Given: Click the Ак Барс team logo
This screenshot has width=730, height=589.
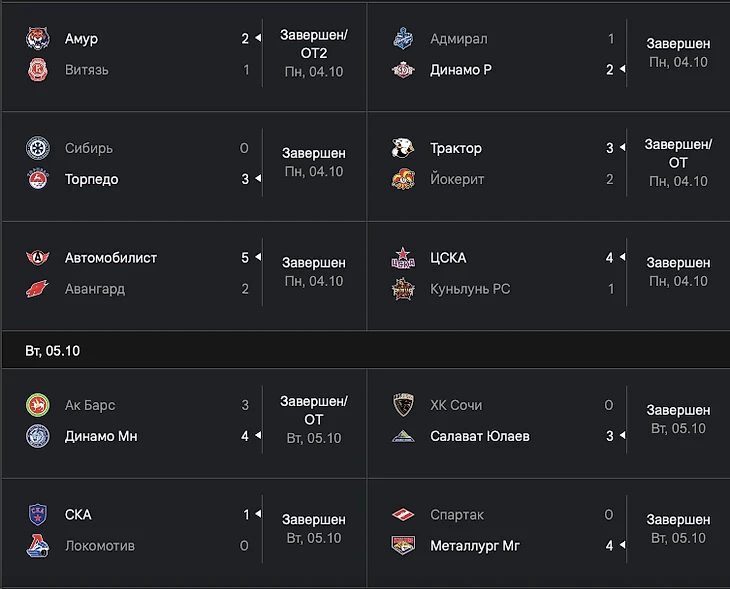Looking at the screenshot, I should (37, 405).
